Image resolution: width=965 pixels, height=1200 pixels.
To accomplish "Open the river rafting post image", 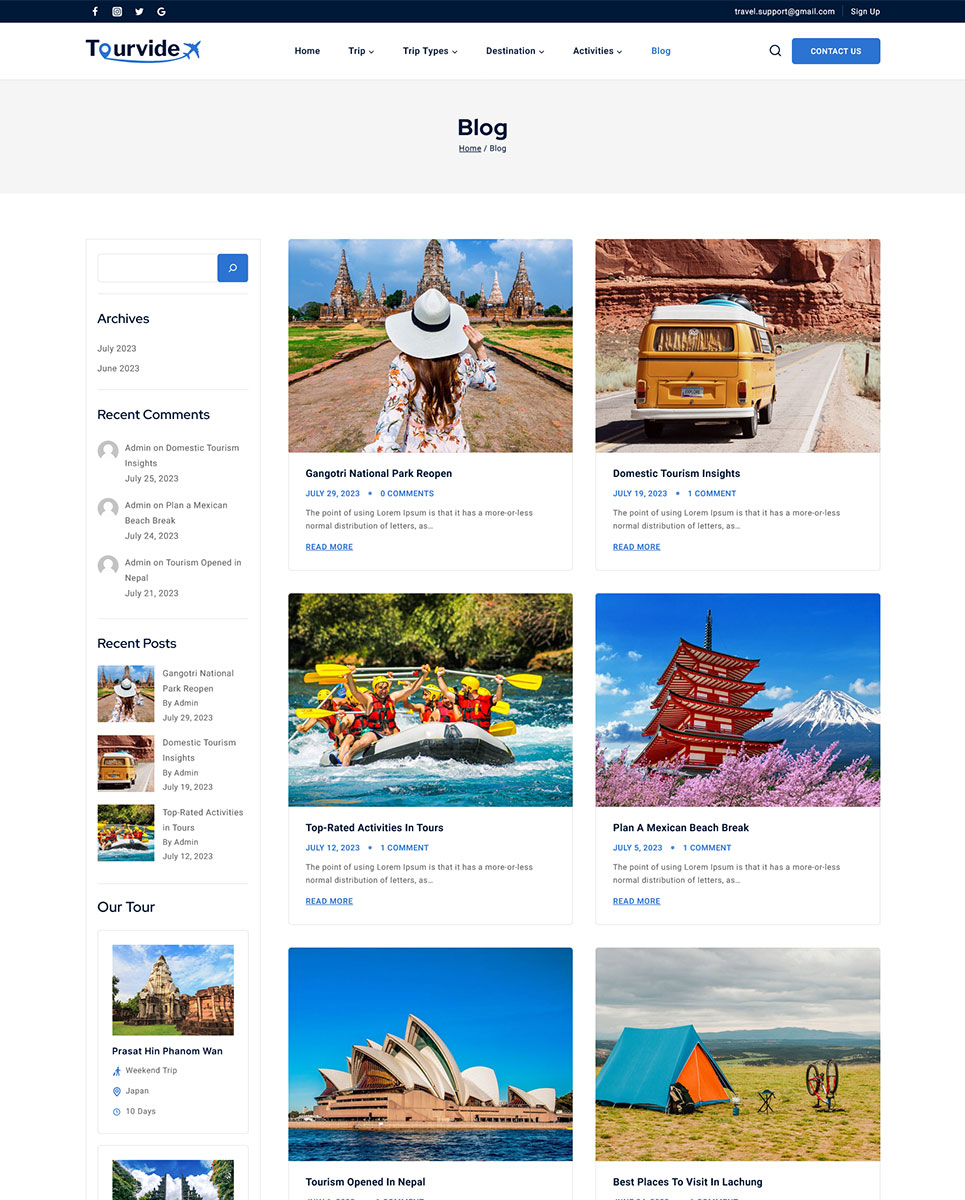I will [x=430, y=700].
